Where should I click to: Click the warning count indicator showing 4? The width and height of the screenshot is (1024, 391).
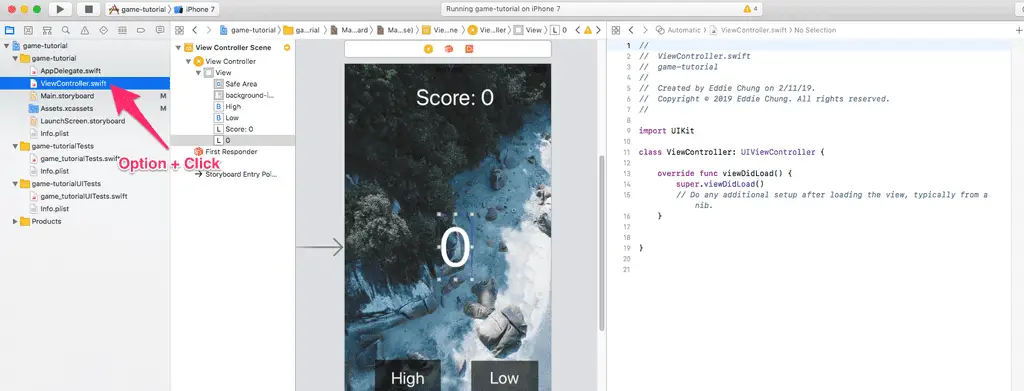coord(750,10)
